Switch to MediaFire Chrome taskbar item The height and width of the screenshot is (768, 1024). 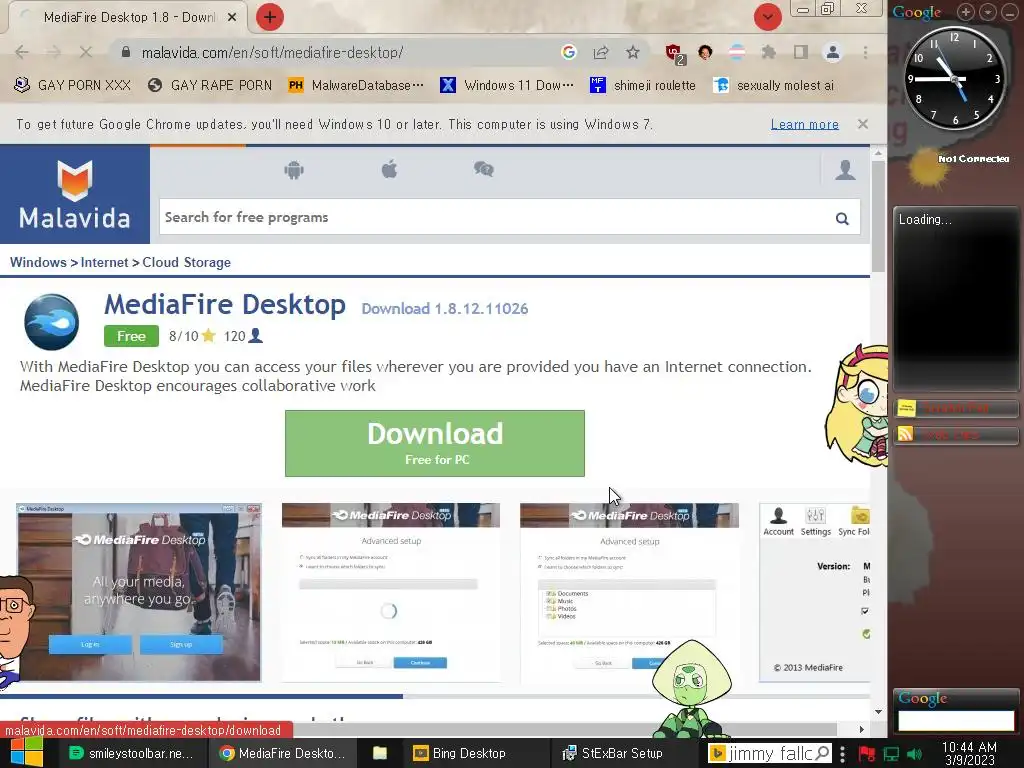click(282, 753)
